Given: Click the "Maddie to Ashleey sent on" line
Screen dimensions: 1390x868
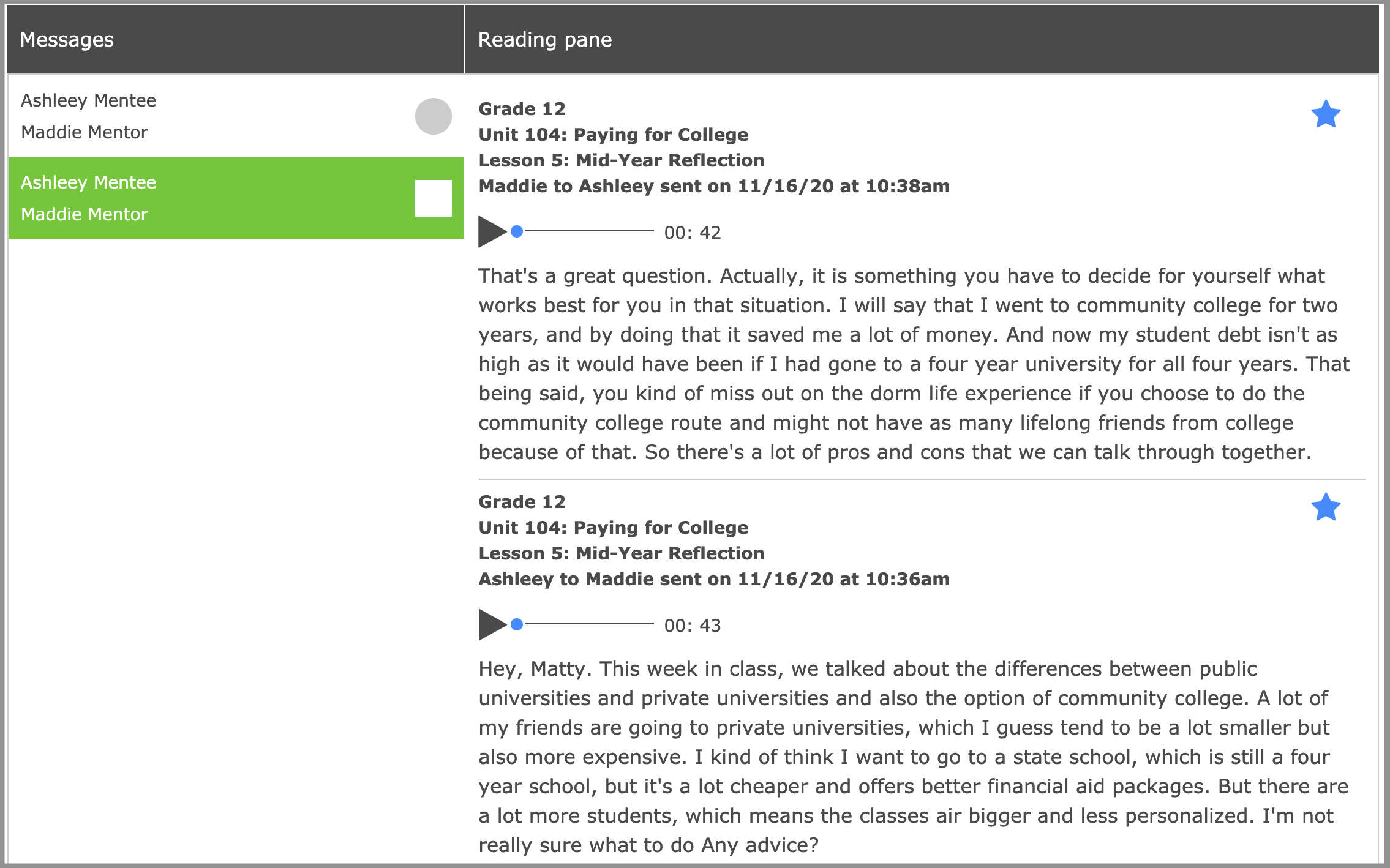Looking at the screenshot, I should click(714, 186).
